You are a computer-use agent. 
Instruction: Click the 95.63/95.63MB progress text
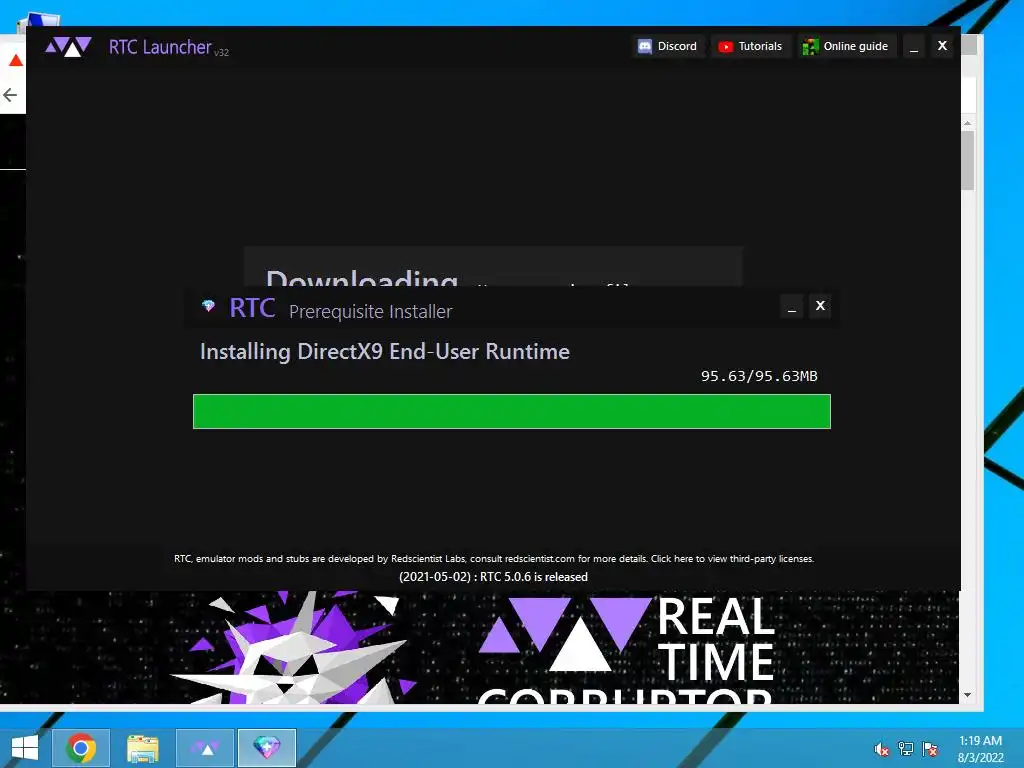pyautogui.click(x=759, y=376)
